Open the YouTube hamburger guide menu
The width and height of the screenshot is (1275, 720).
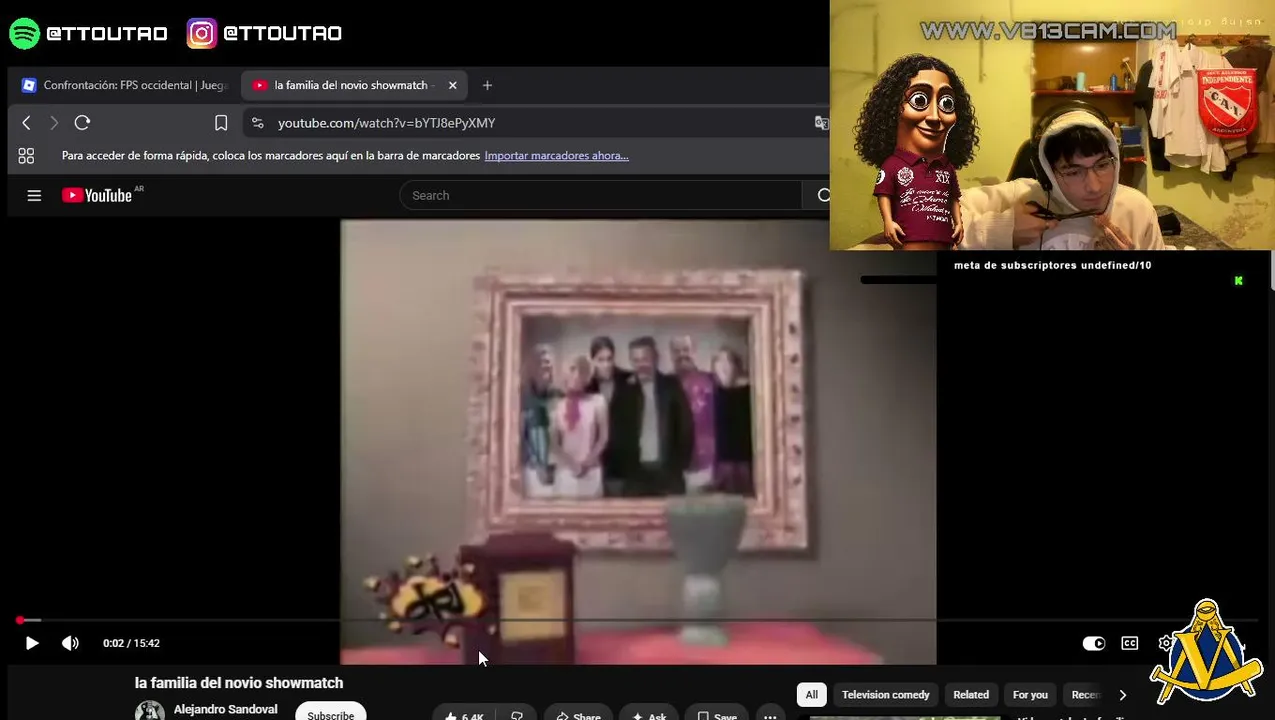coord(34,196)
